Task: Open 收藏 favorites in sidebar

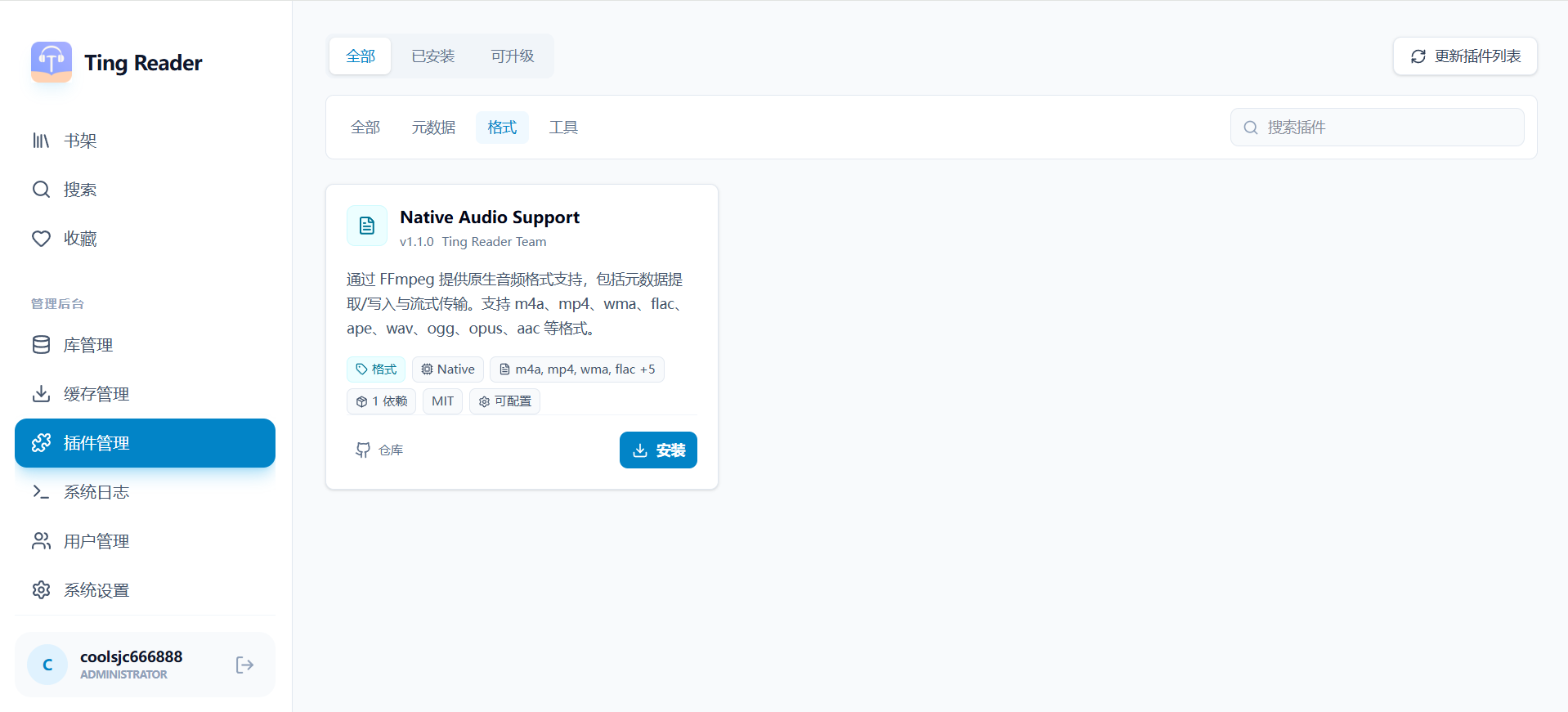Action: [145, 239]
